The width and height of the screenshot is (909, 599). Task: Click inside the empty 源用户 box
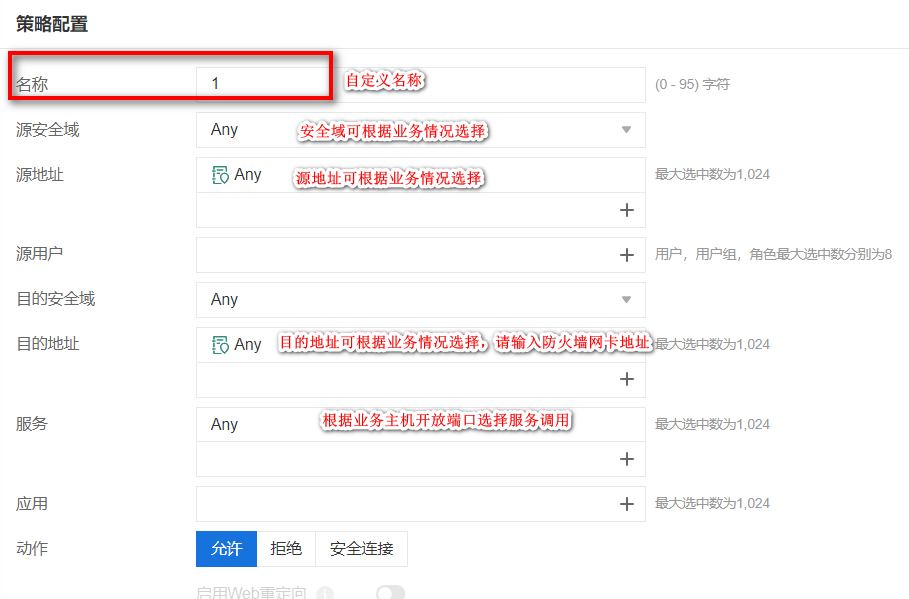pos(400,255)
